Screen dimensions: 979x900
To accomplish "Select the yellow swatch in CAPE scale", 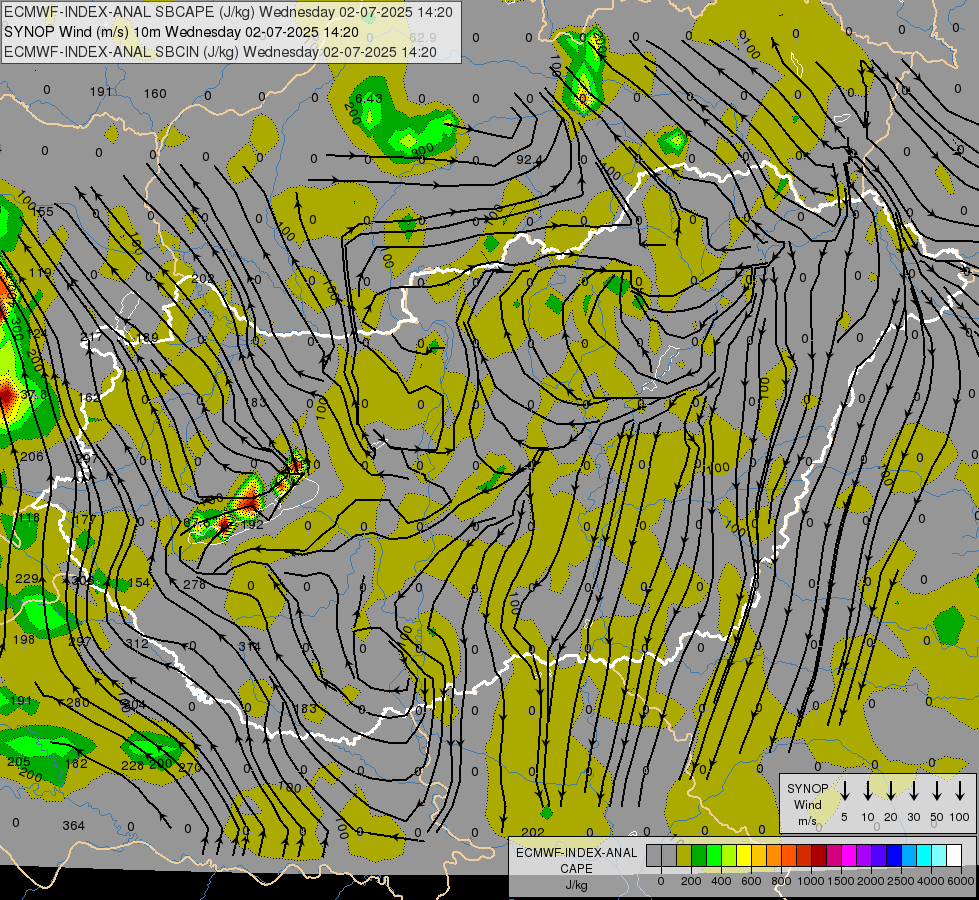I will click(744, 855).
